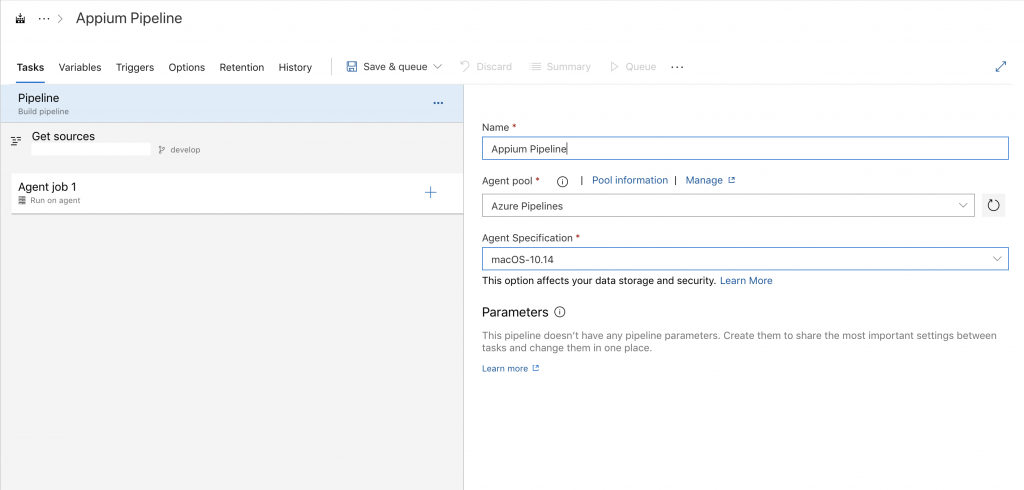Switch to the Tasks tab
The image size is (1024, 490).
coord(30,67)
